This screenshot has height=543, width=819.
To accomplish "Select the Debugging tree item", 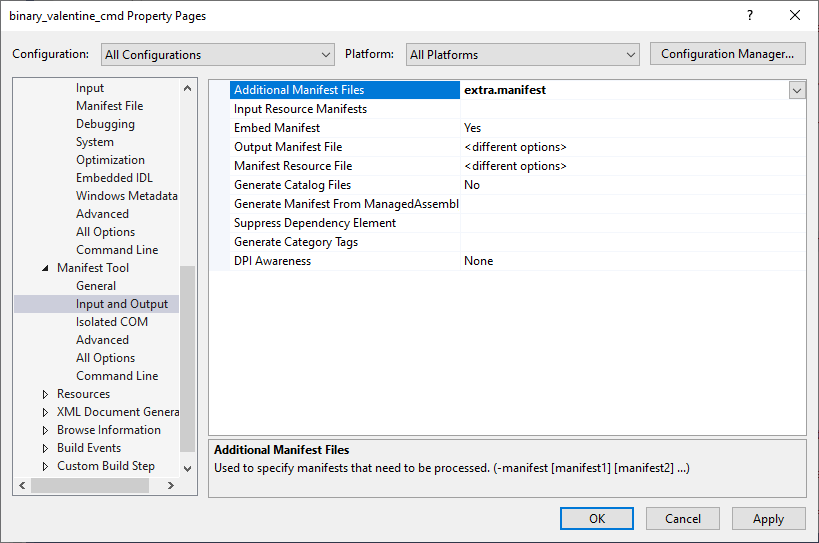I will click(x=106, y=124).
